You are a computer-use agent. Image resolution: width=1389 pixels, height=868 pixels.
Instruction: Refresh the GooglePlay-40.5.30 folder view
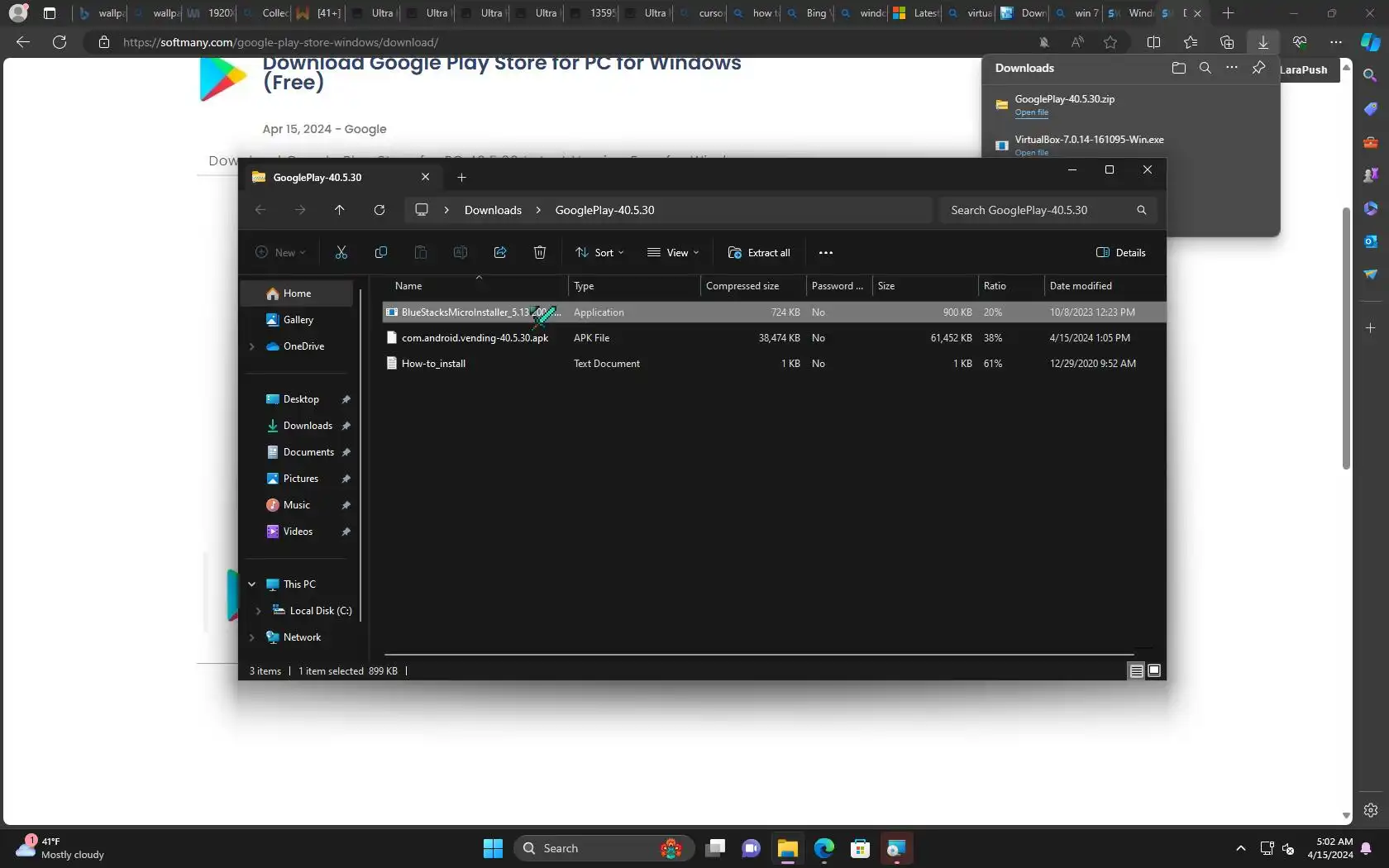coord(379,210)
